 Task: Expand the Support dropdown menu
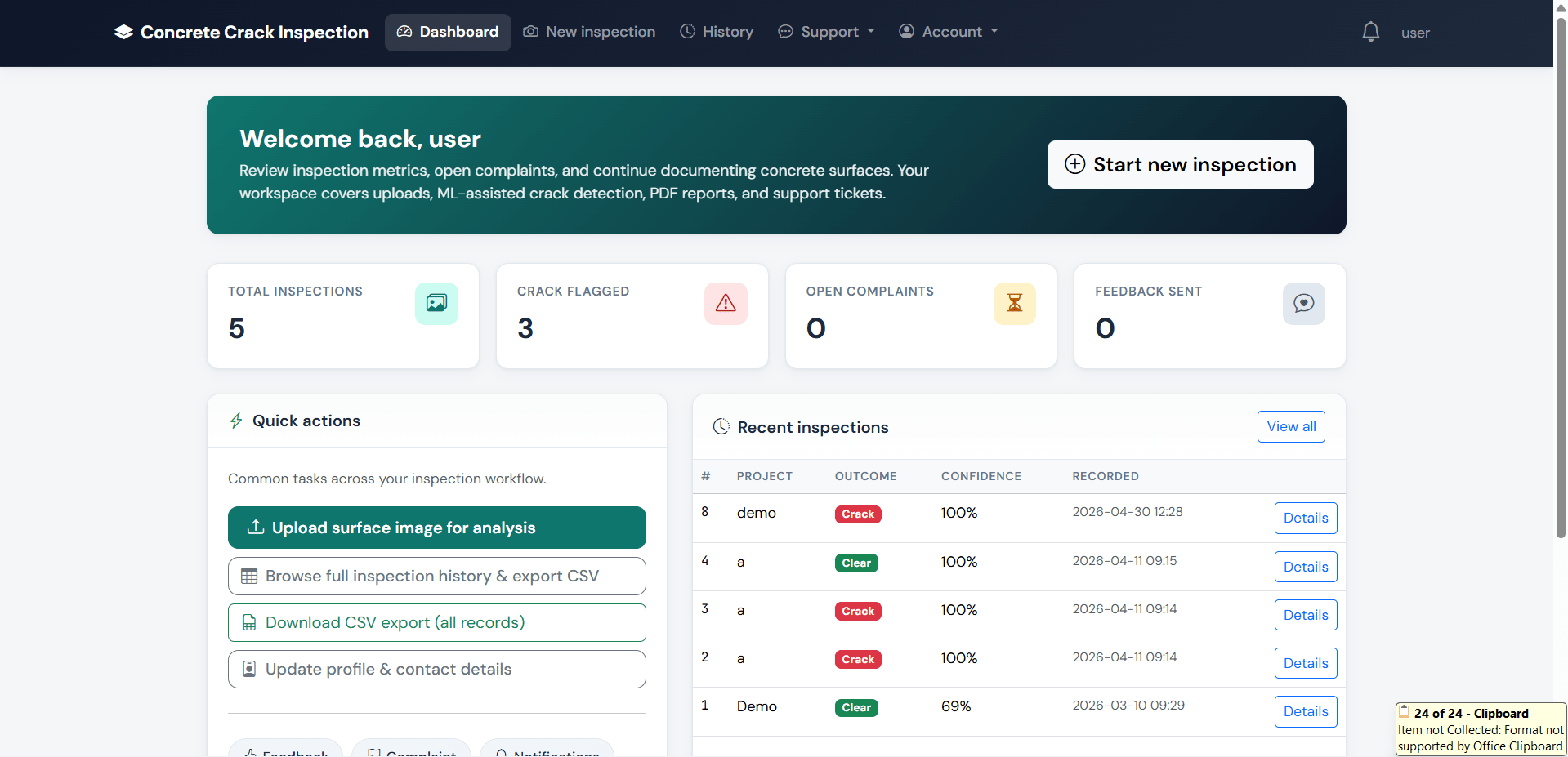coord(826,32)
